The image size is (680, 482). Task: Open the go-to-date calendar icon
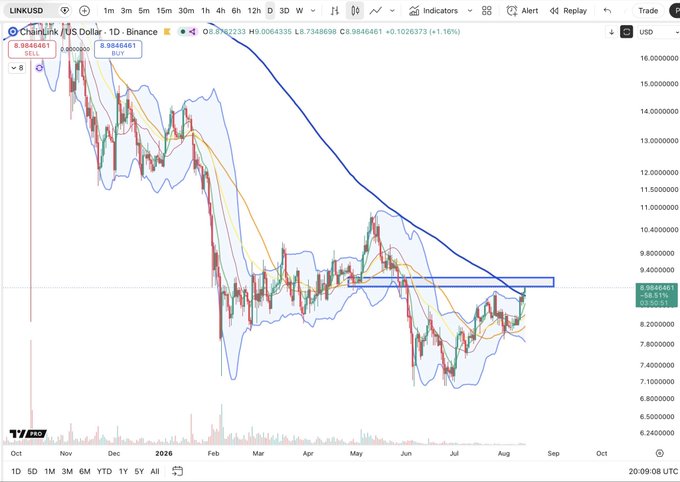(177, 471)
